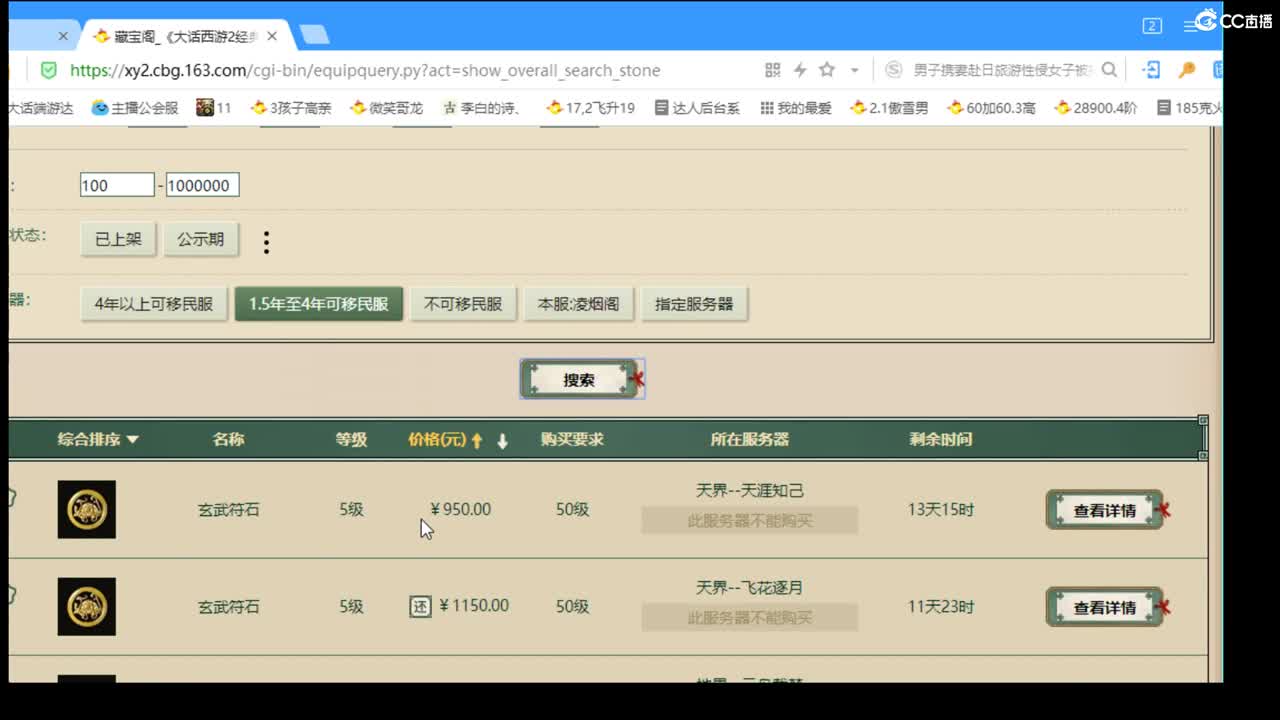The width and height of the screenshot is (1280, 720).
Task: Open bookmark 60加60.3高
Action: [991, 108]
